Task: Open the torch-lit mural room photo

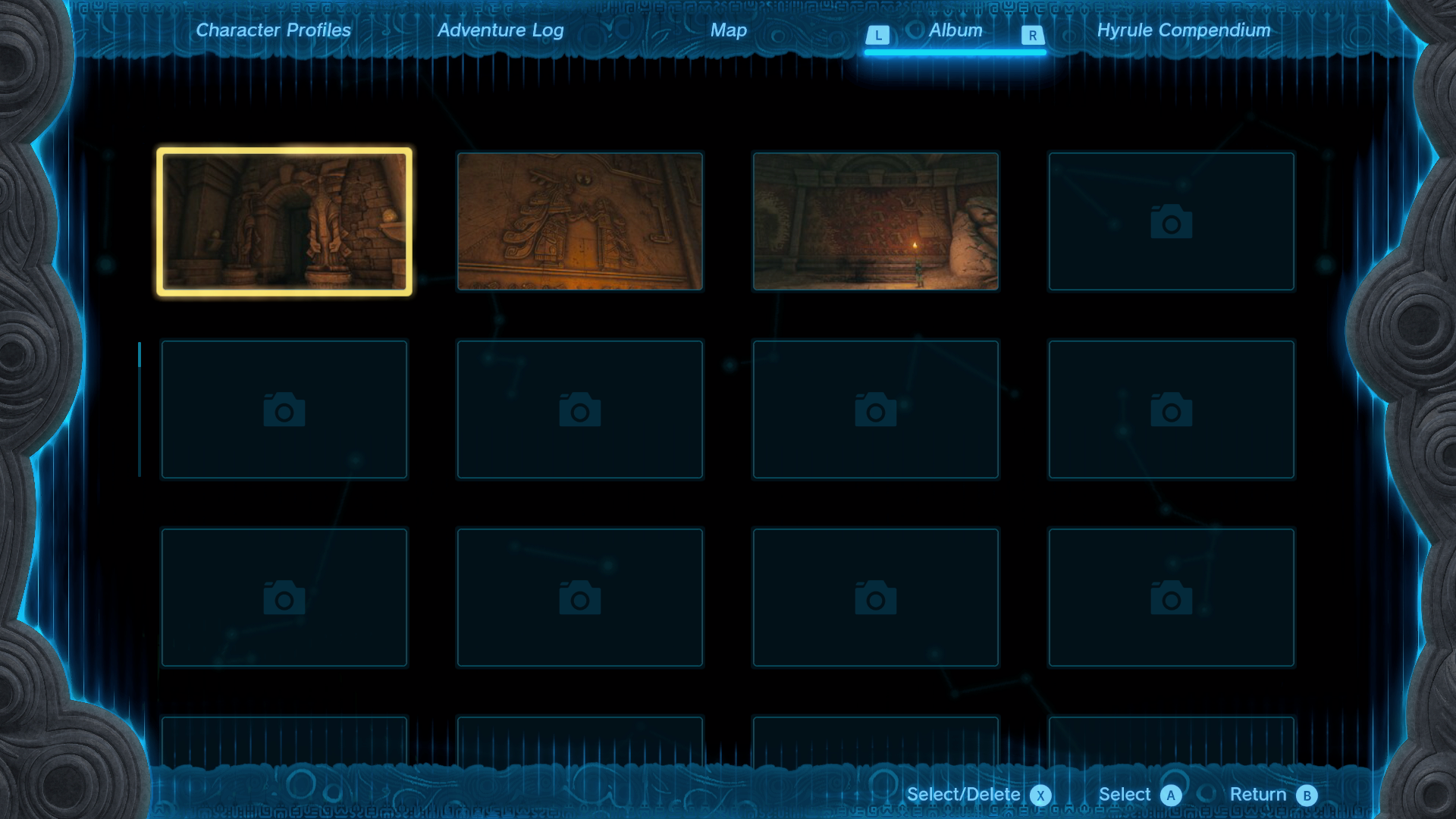Action: point(876,221)
